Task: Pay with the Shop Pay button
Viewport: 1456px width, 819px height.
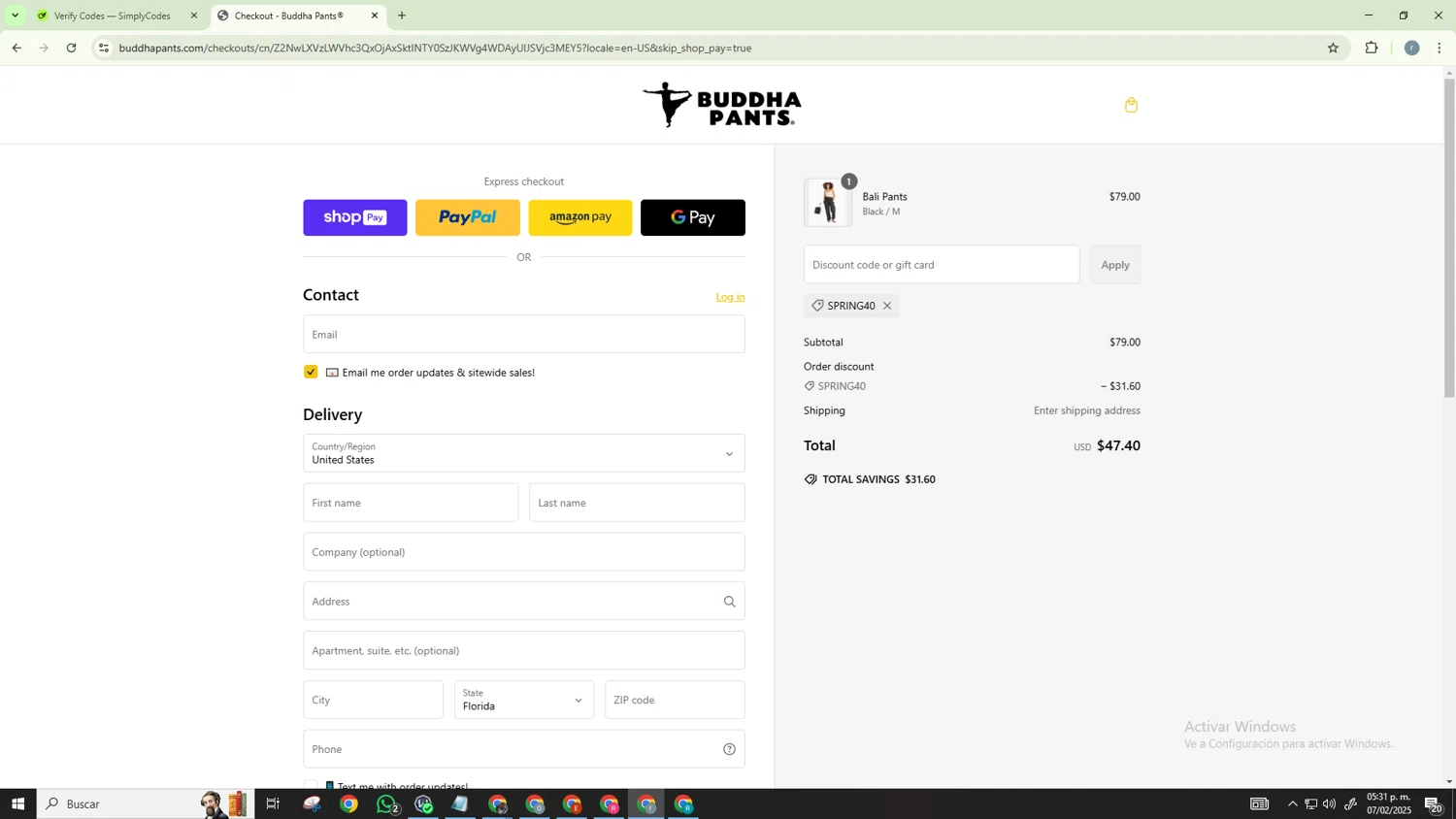Action: click(x=355, y=217)
